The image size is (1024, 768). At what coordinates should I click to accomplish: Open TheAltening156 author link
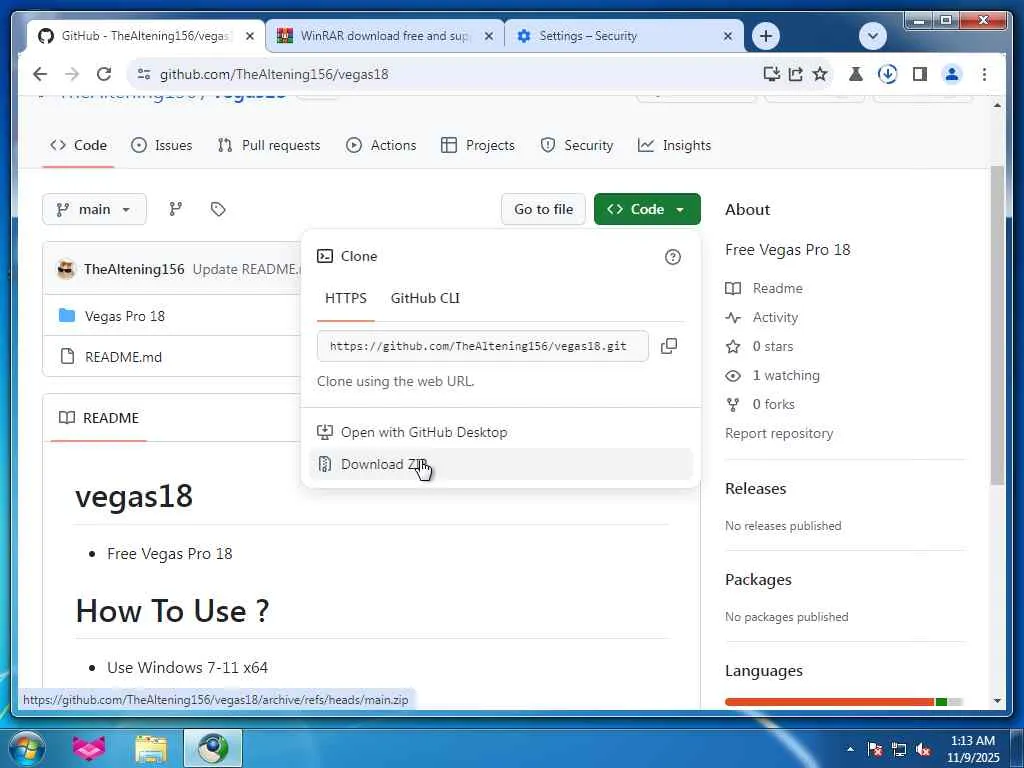pyautogui.click(x=134, y=269)
